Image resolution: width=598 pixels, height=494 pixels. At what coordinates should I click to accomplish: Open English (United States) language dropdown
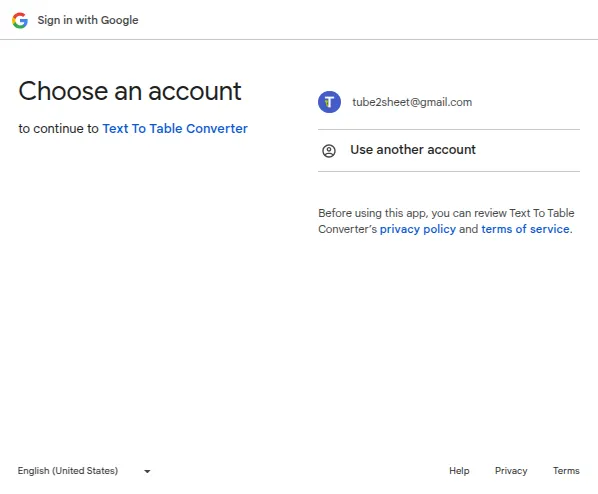84,471
